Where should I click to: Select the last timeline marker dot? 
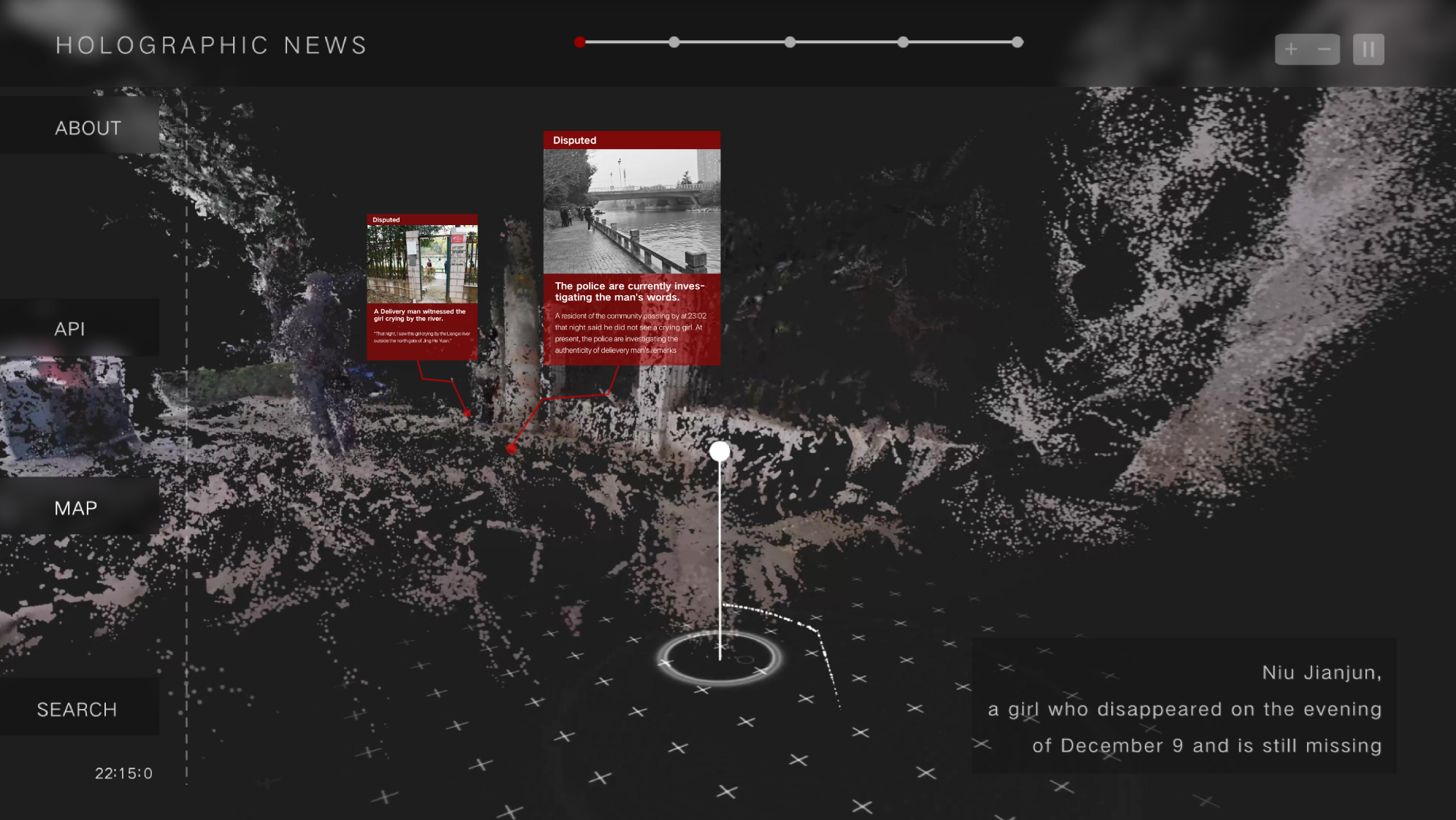coord(1018,42)
